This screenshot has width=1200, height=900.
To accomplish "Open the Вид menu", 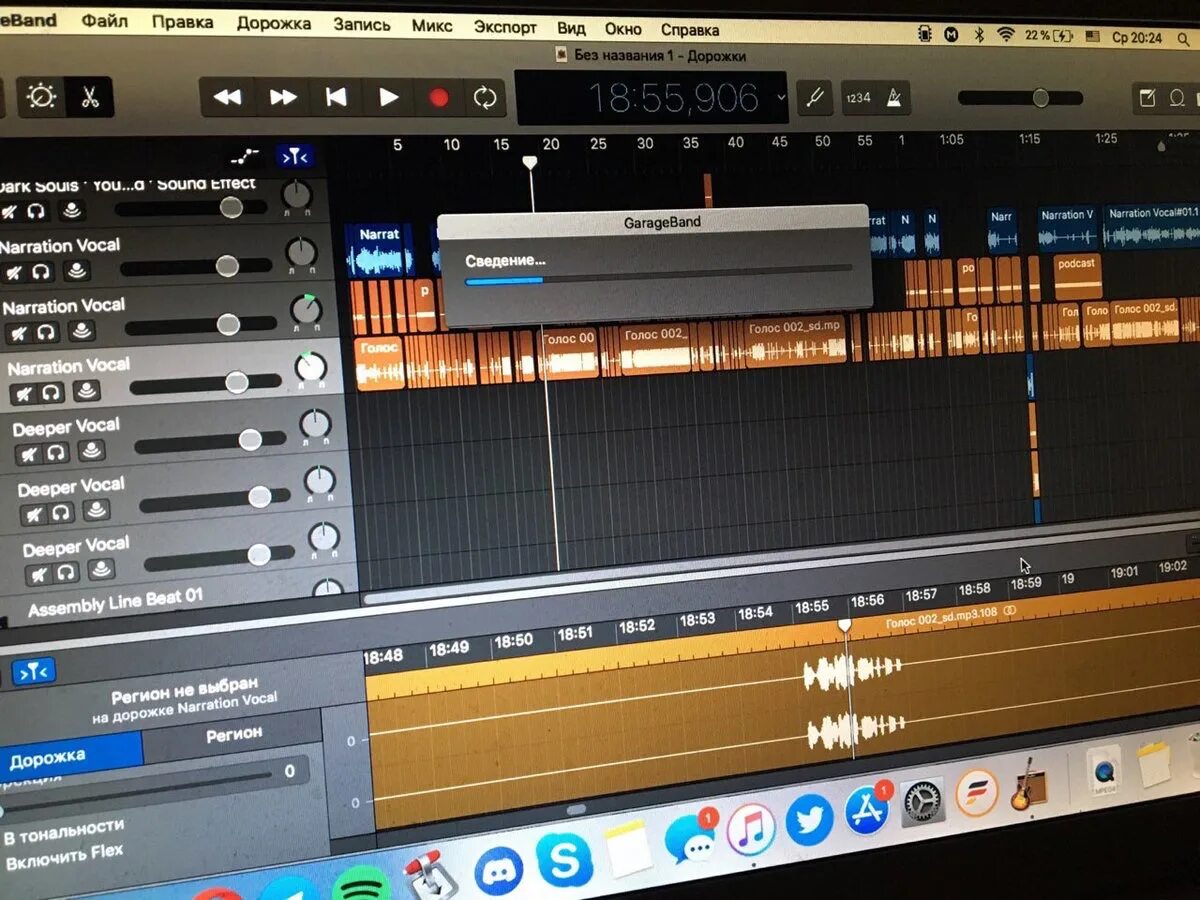I will [571, 28].
